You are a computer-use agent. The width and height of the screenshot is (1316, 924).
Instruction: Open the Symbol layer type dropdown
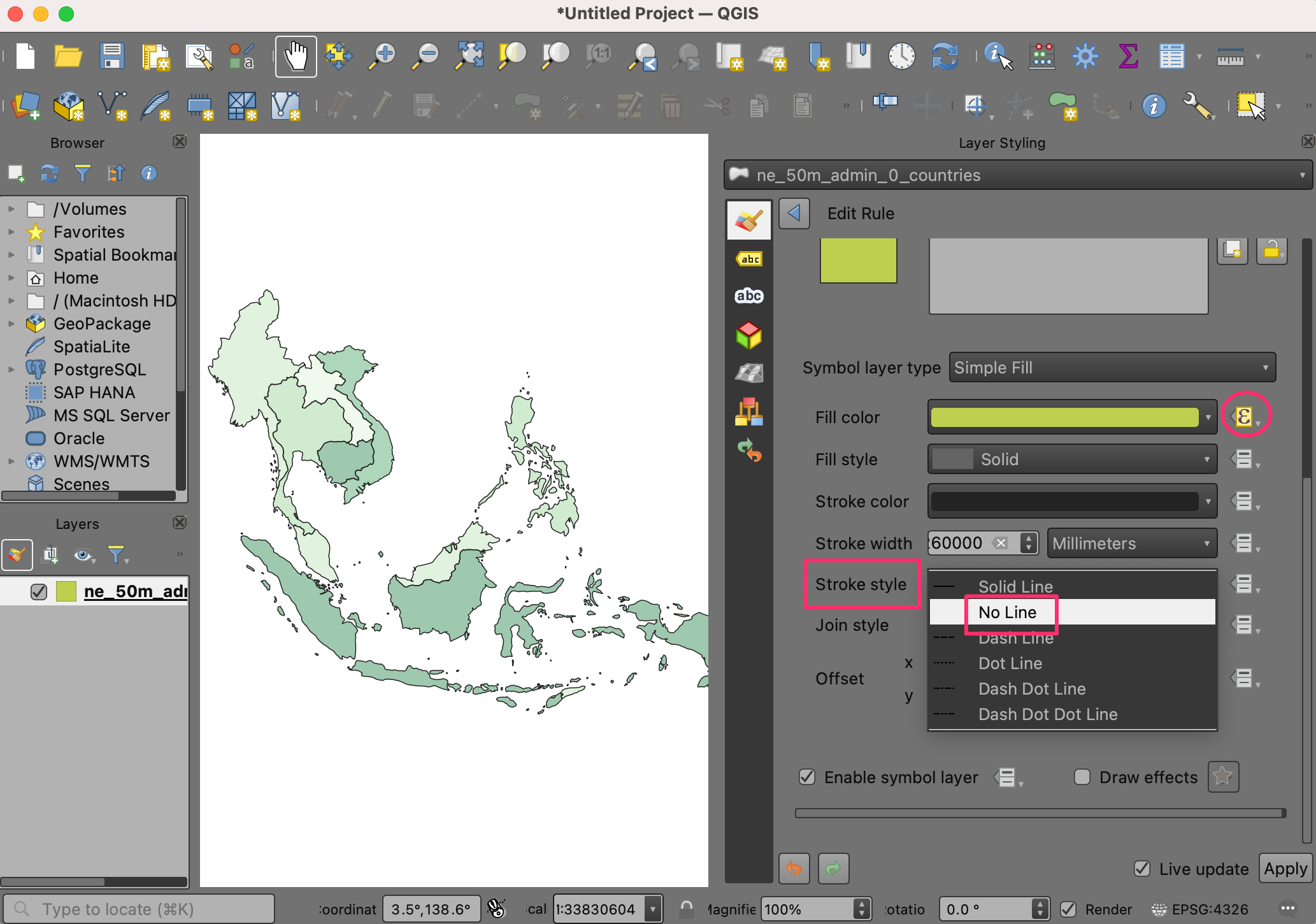point(1112,368)
